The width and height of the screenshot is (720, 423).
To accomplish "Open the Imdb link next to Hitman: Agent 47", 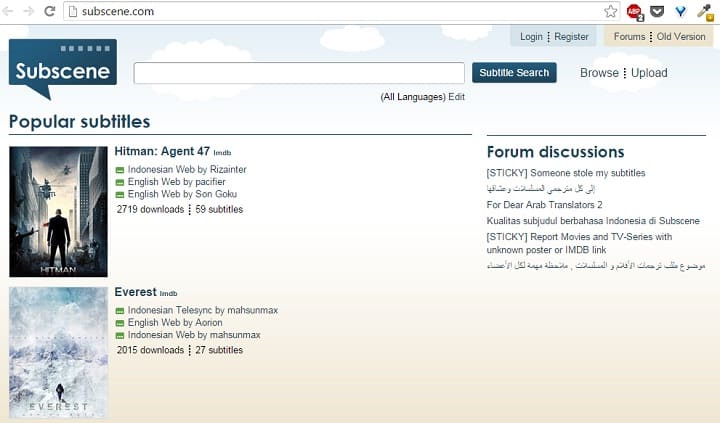I will pyautogui.click(x=222, y=153).
